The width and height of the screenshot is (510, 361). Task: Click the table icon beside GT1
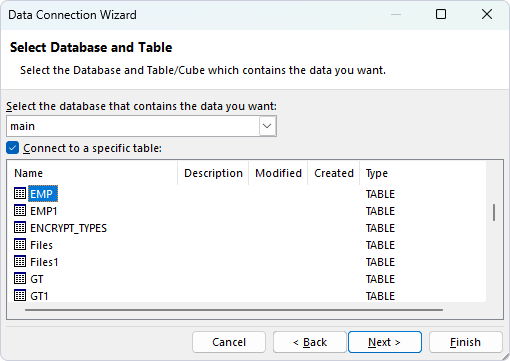pos(20,295)
